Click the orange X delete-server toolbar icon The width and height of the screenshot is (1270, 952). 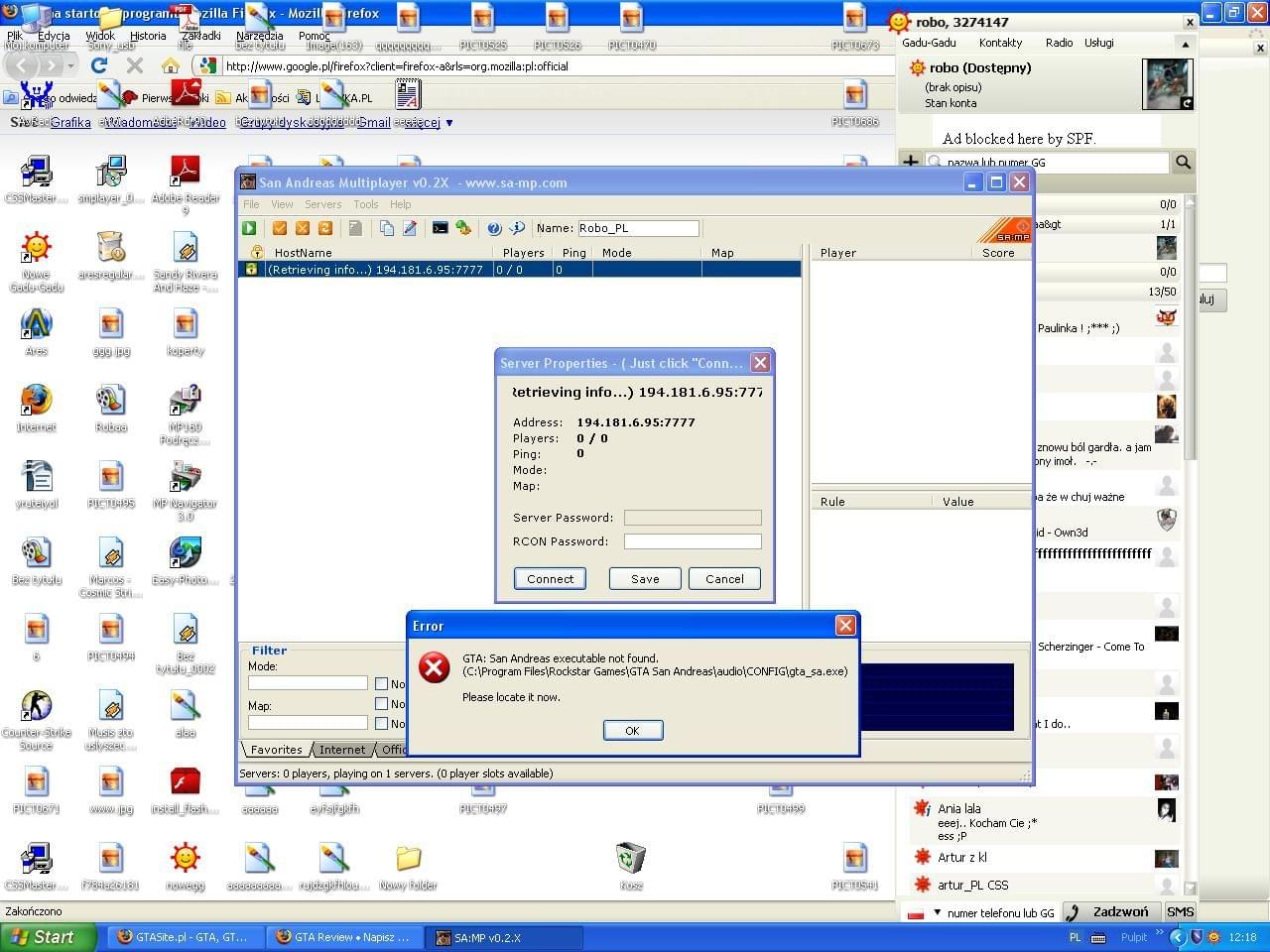303,228
